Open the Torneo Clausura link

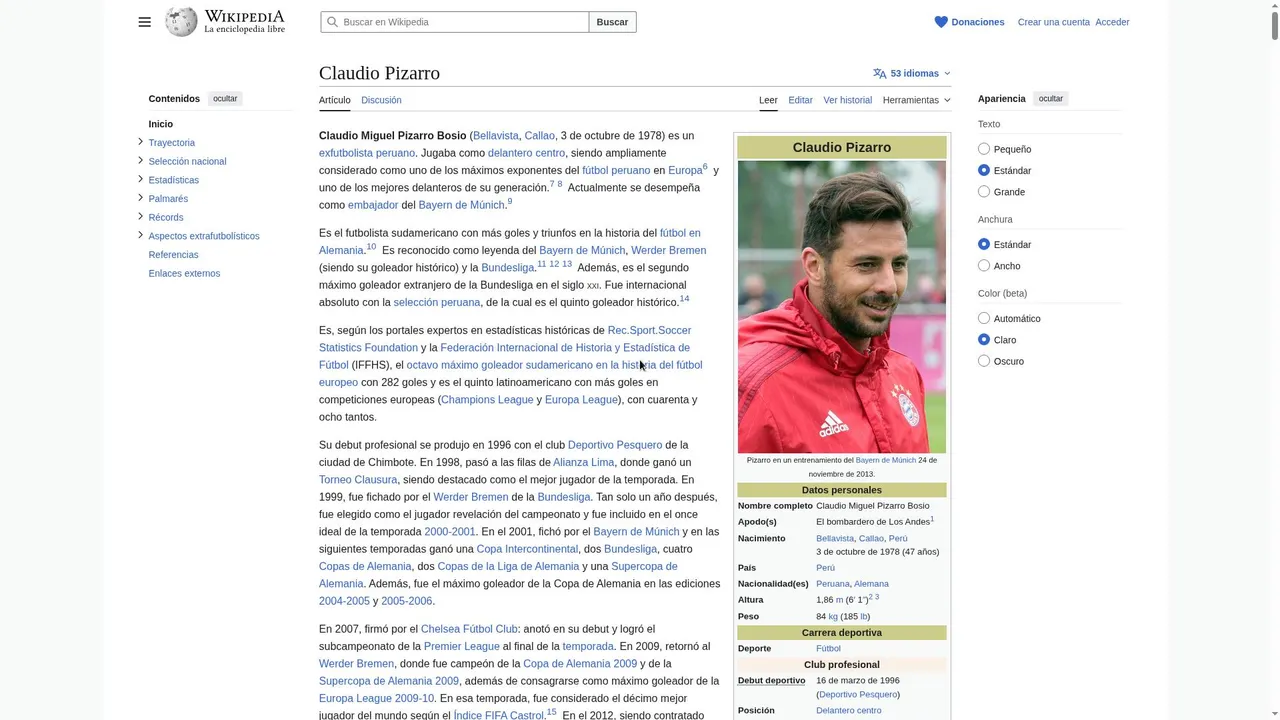[358, 480]
